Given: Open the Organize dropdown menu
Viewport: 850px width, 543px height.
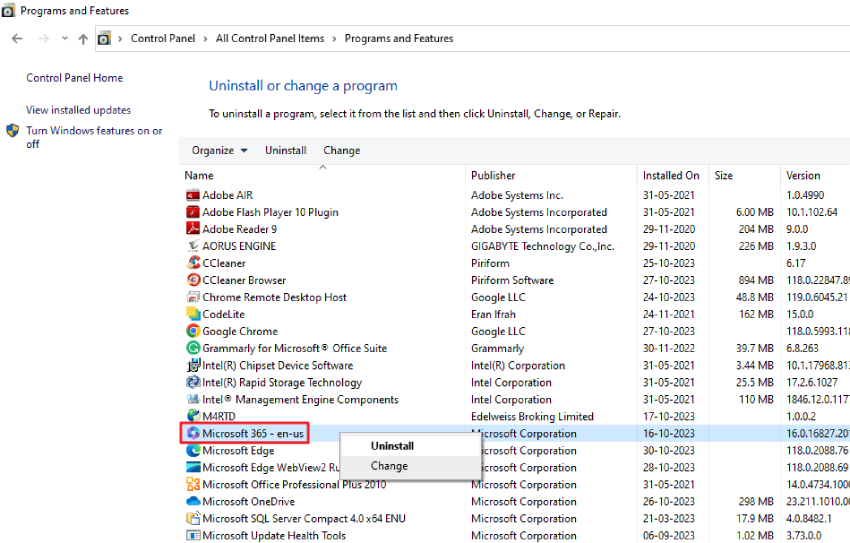Looking at the screenshot, I should [x=219, y=151].
